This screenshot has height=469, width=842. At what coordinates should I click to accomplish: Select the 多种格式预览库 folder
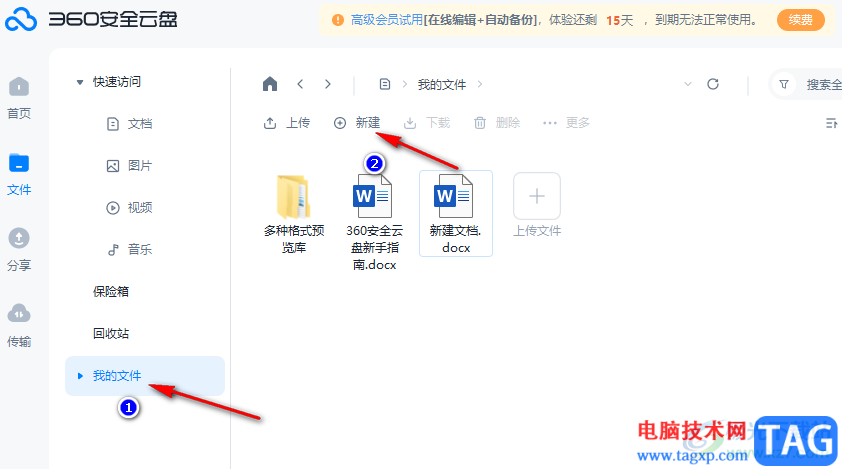tap(294, 214)
